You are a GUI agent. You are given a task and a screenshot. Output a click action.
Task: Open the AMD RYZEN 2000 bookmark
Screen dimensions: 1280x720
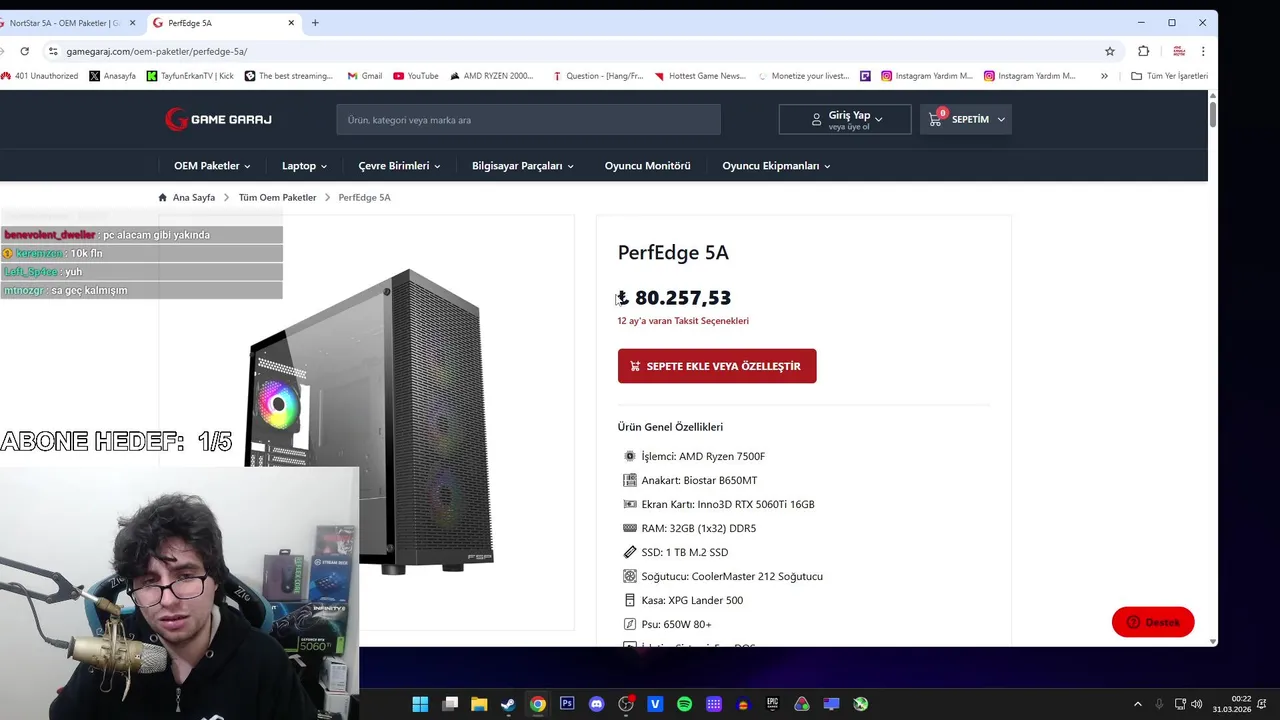[x=491, y=76]
